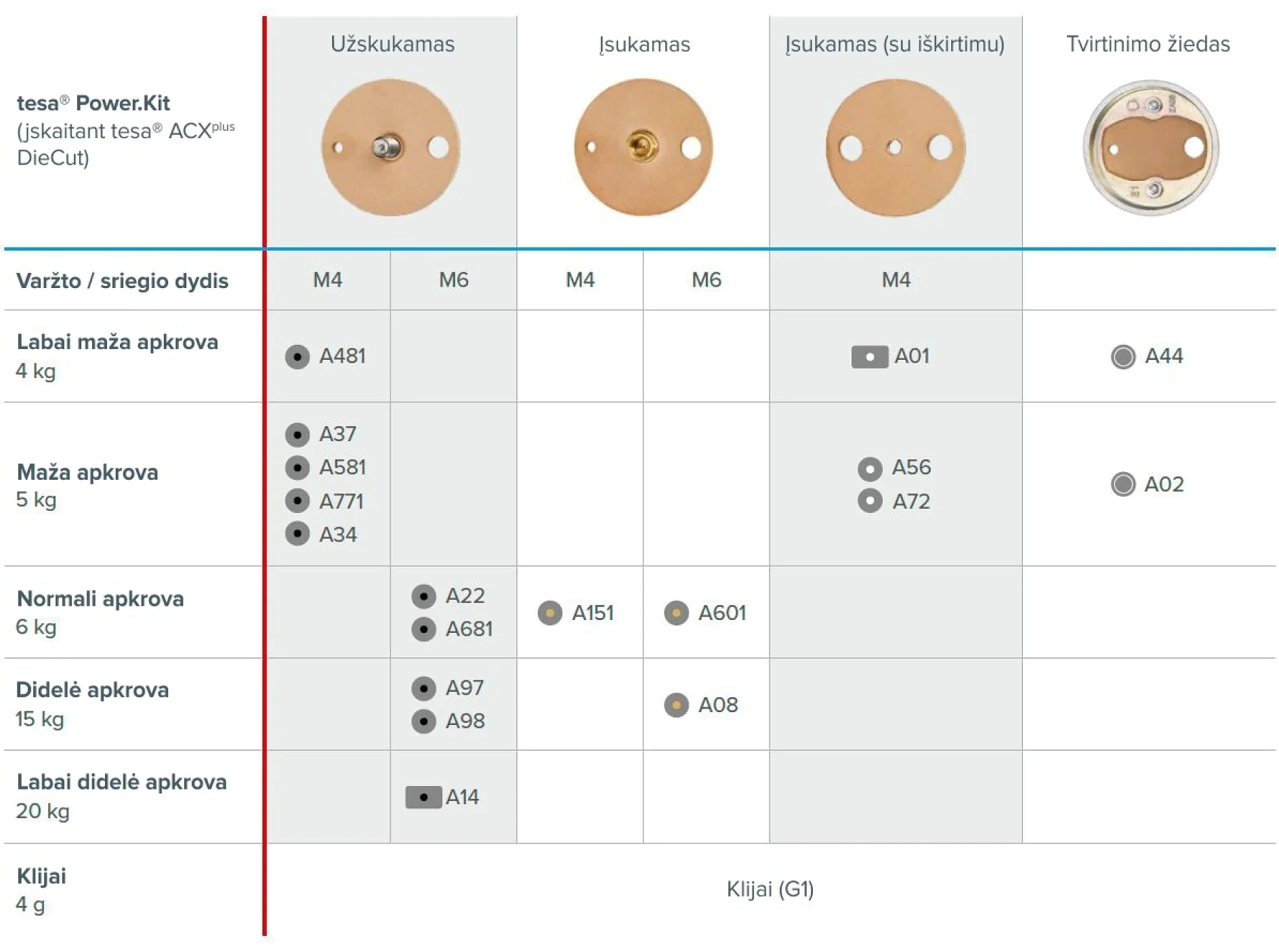1279x952 pixels.
Task: Click the A72 product code
Action: (911, 502)
